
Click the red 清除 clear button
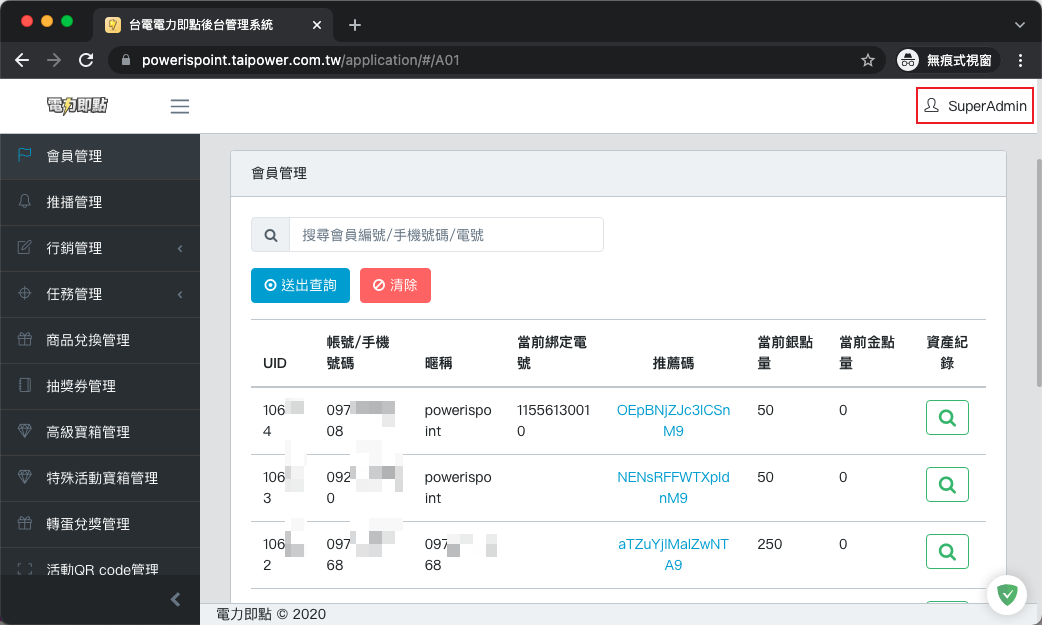click(x=395, y=285)
